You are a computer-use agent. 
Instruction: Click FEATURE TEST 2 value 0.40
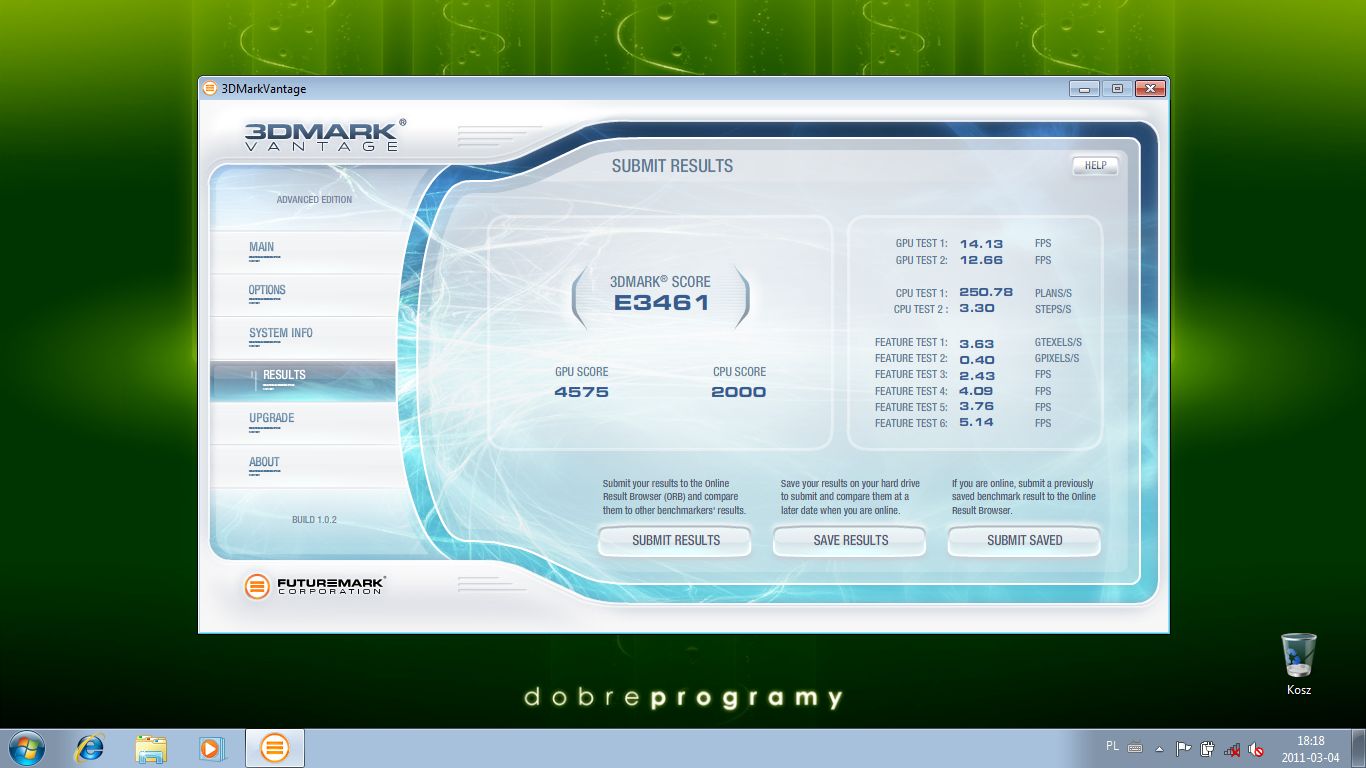(976, 359)
